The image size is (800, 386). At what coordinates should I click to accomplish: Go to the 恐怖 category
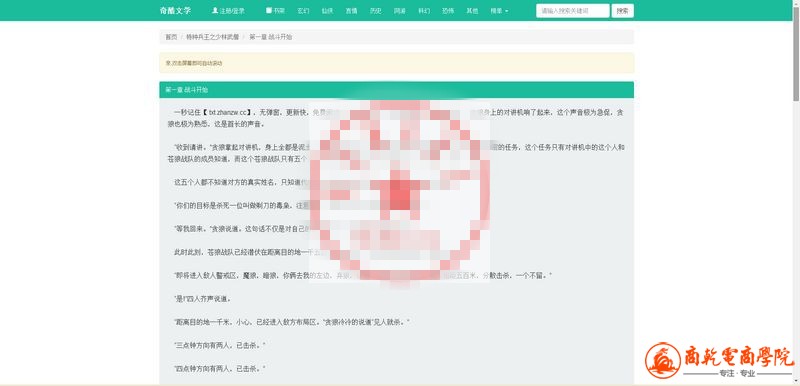click(x=448, y=11)
